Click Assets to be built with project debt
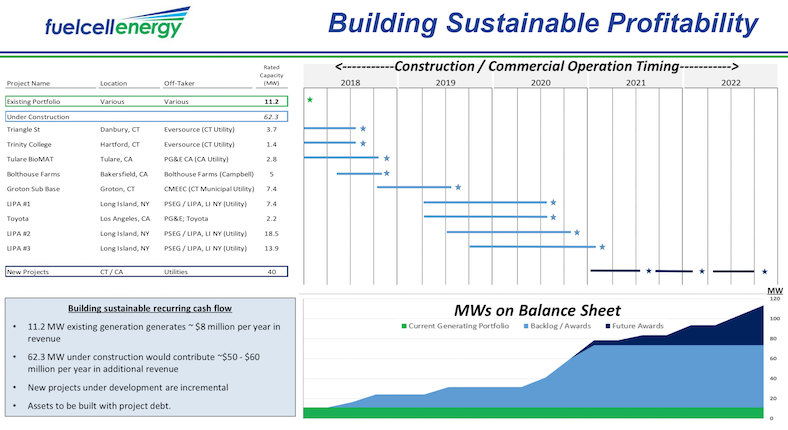 pyautogui.click(x=99, y=406)
